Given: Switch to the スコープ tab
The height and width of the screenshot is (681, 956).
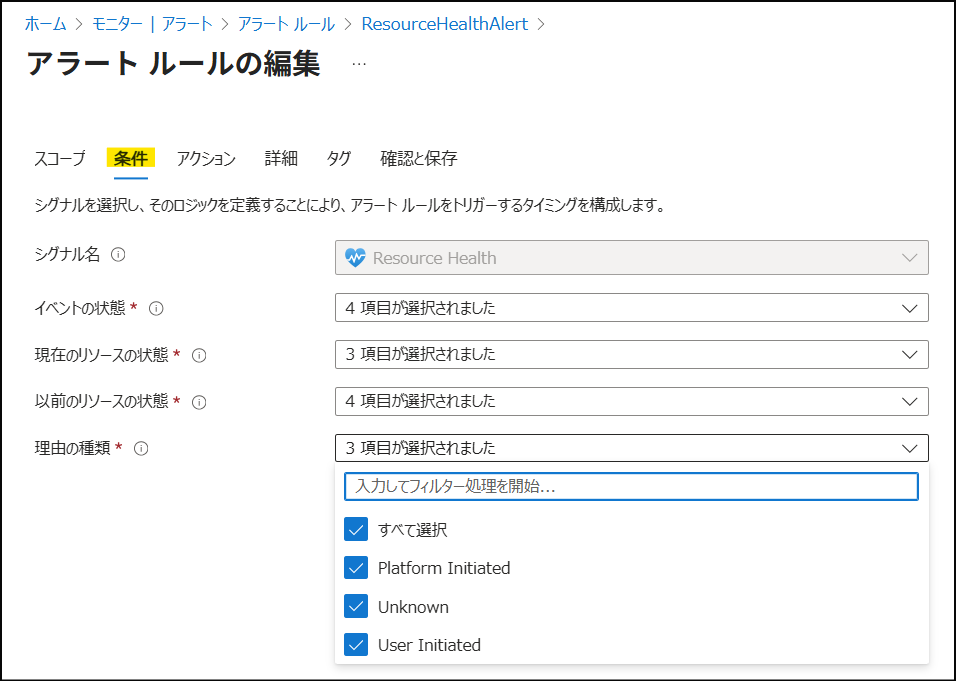Looking at the screenshot, I should click(60, 159).
